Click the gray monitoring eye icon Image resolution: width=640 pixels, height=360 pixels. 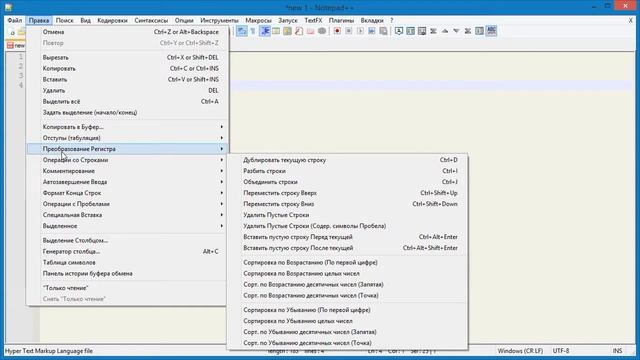pos(322,31)
